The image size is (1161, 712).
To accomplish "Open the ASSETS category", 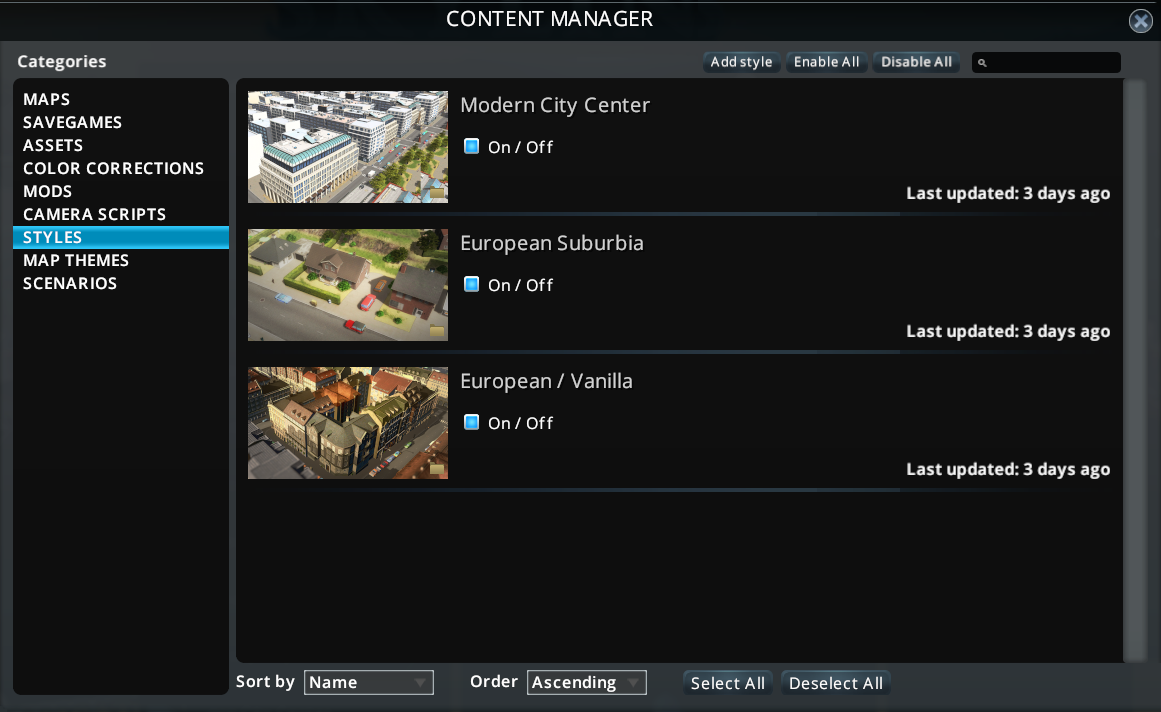I will [x=53, y=145].
